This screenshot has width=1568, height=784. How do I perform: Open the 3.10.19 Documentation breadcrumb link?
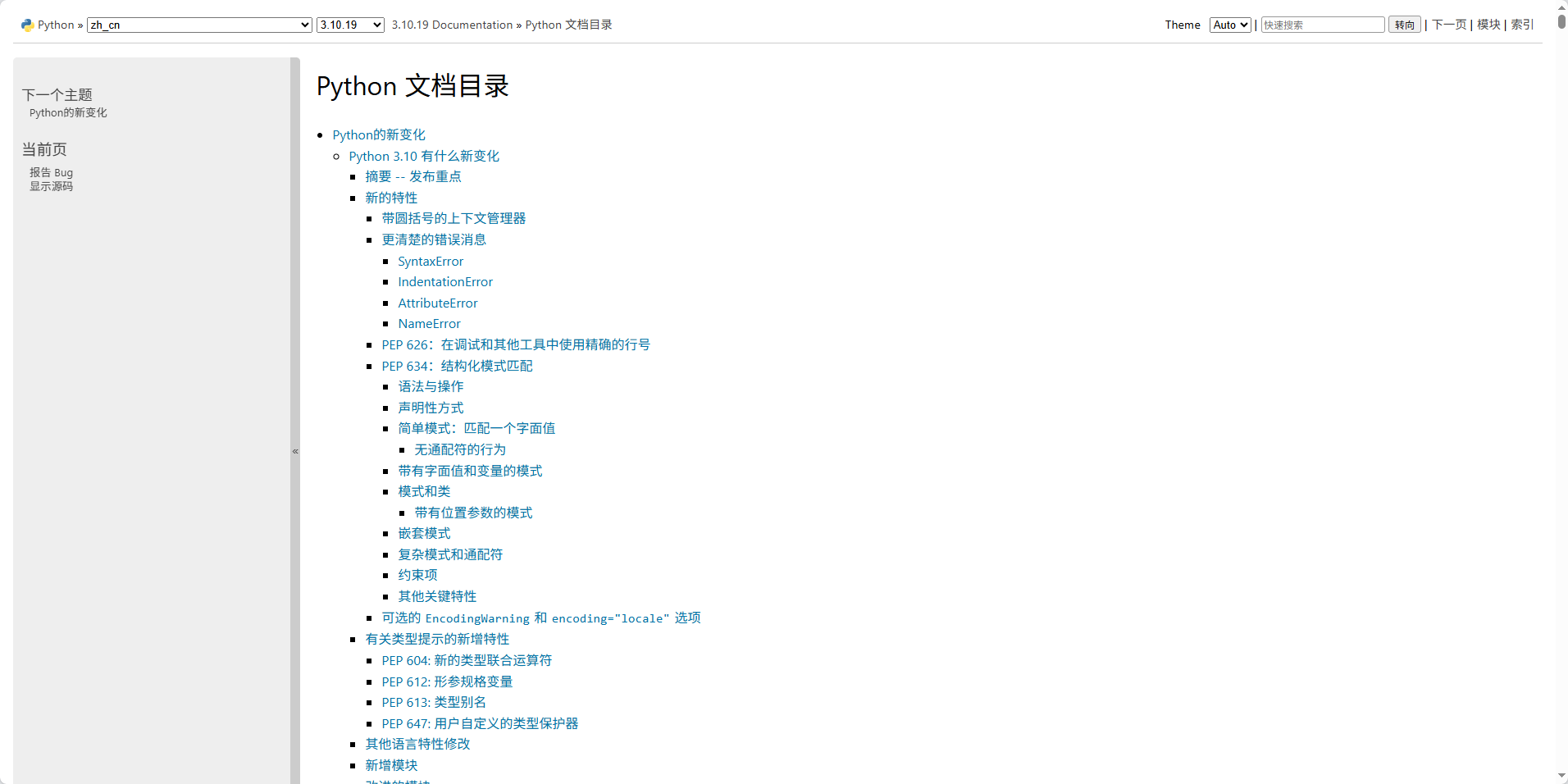pos(453,25)
